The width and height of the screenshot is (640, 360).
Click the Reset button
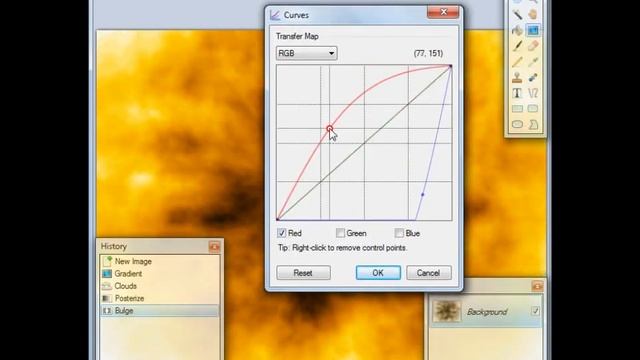pos(303,273)
